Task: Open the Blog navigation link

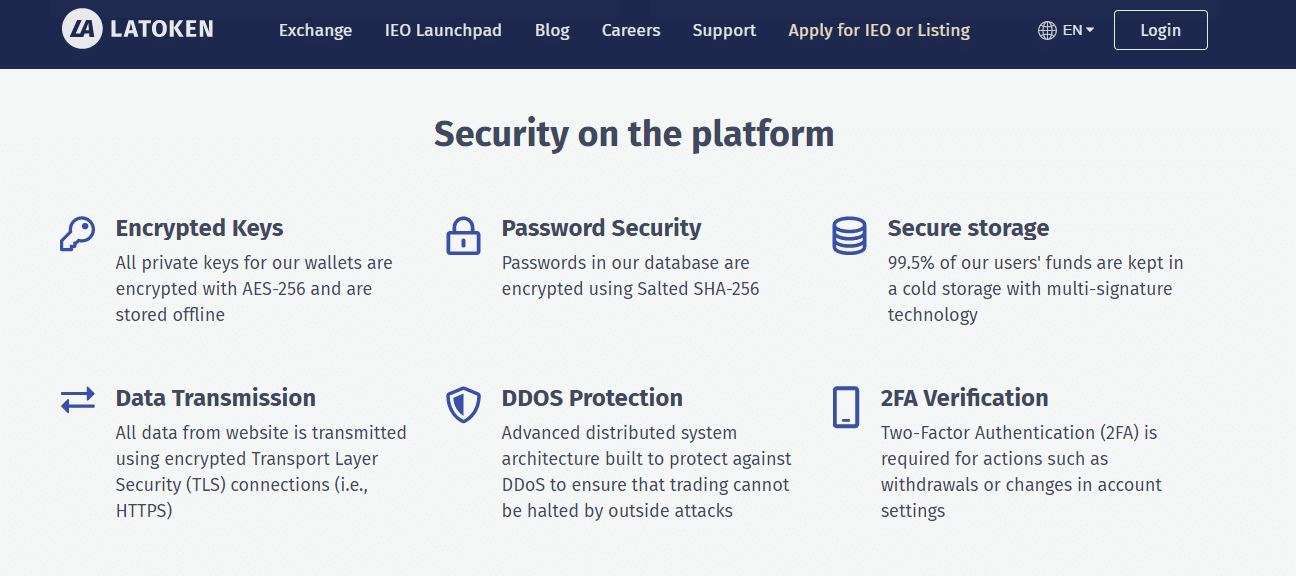Action: point(552,30)
